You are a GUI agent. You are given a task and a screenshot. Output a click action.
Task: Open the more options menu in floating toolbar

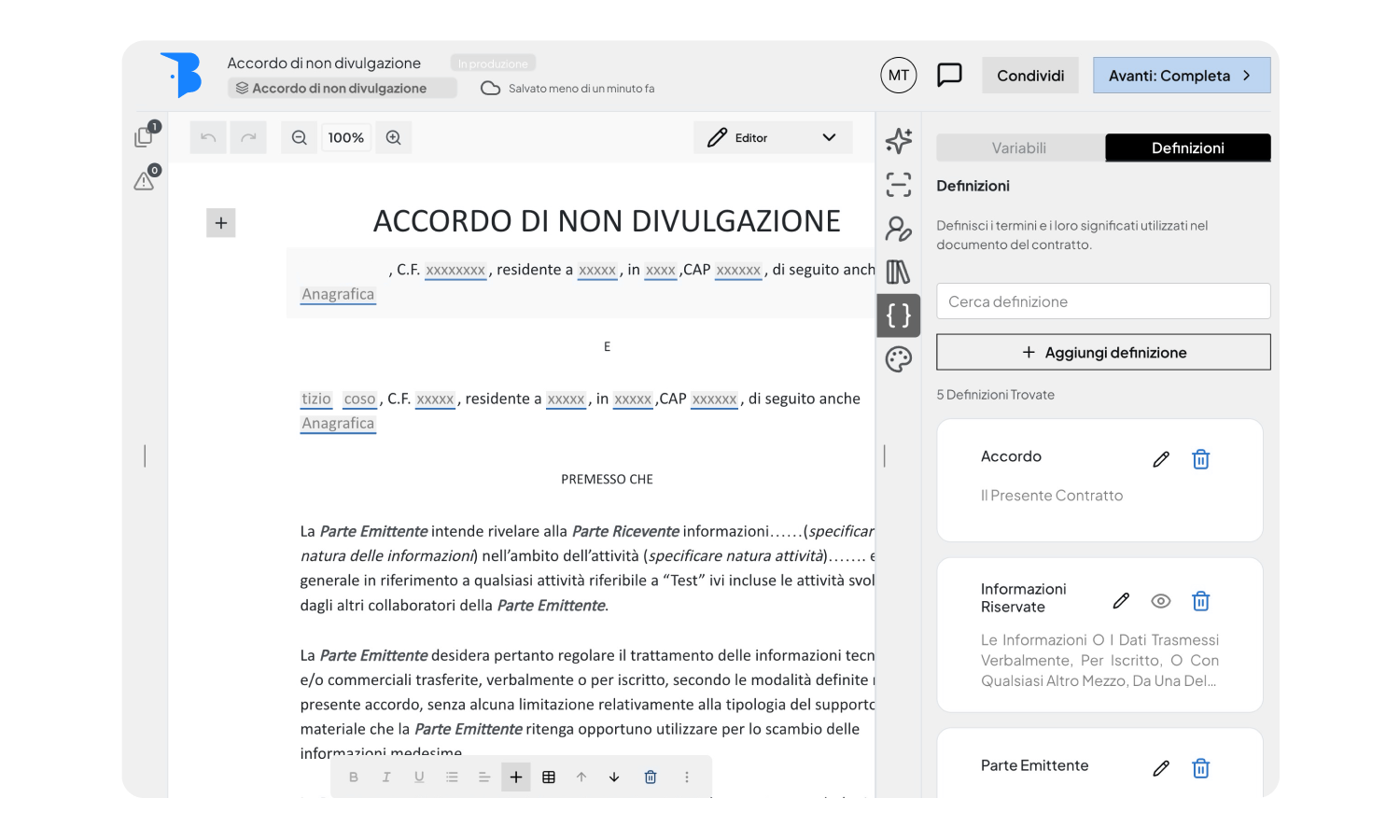tap(686, 776)
